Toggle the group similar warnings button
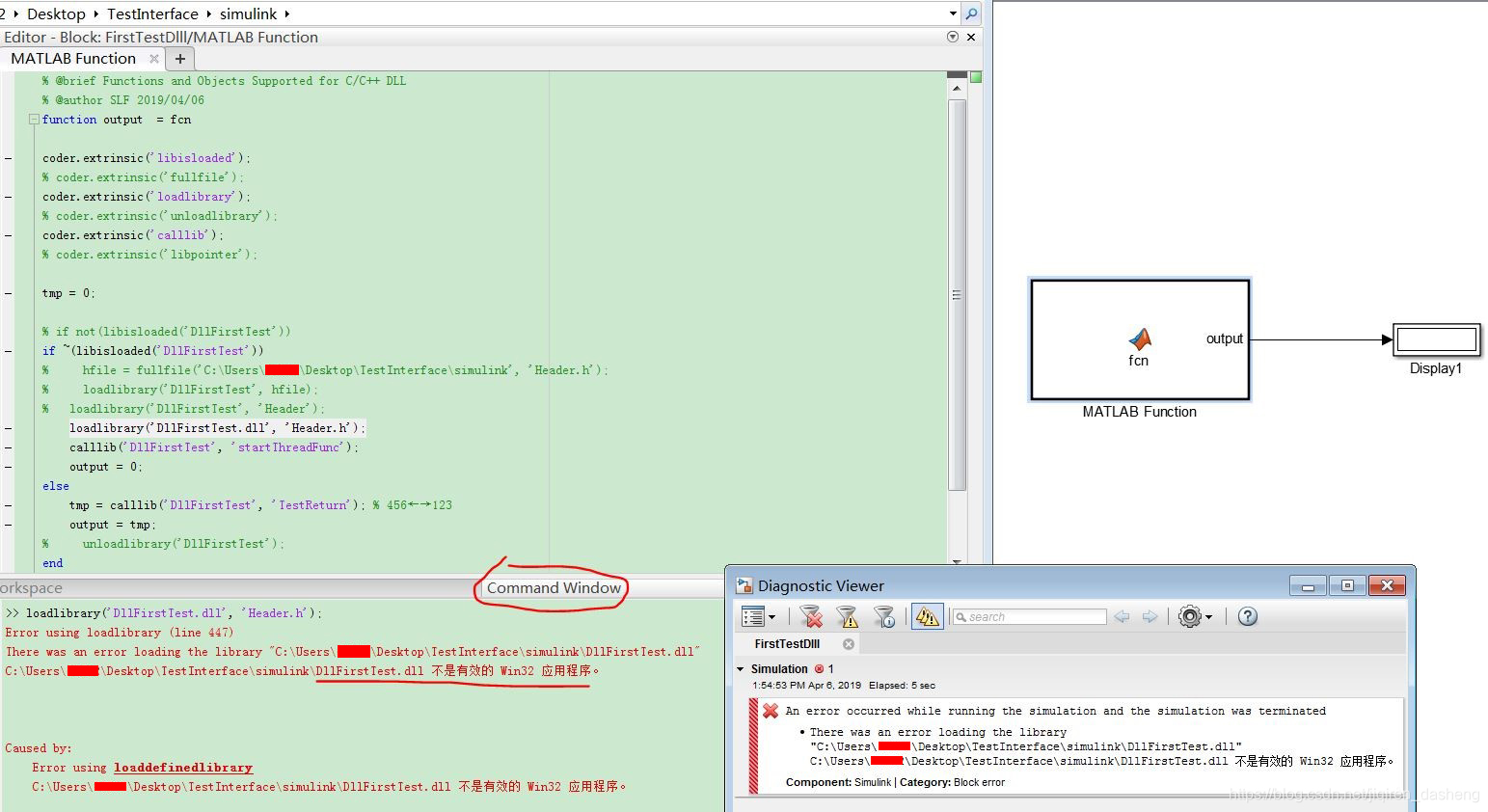 [x=927, y=616]
